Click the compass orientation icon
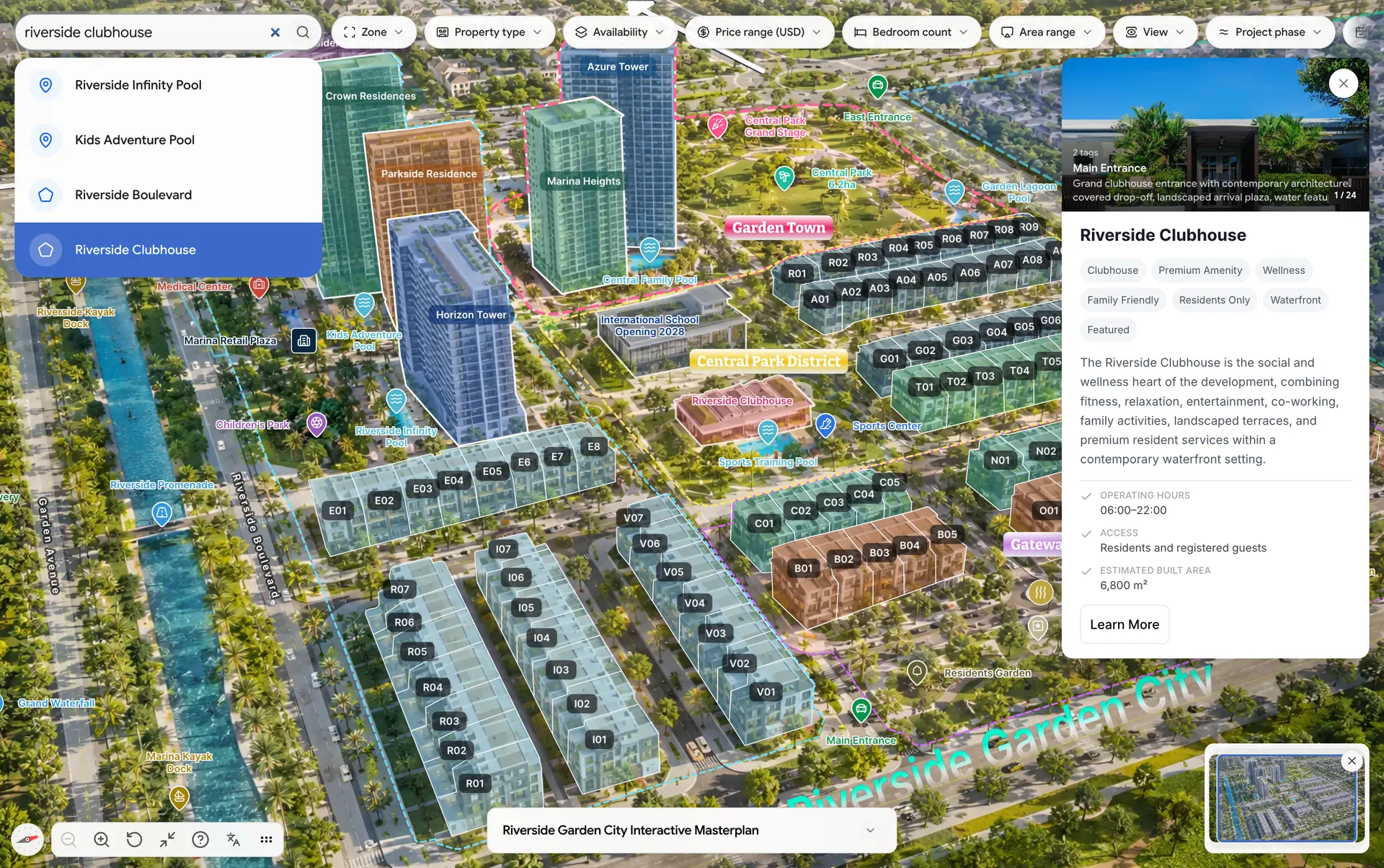 [27, 839]
